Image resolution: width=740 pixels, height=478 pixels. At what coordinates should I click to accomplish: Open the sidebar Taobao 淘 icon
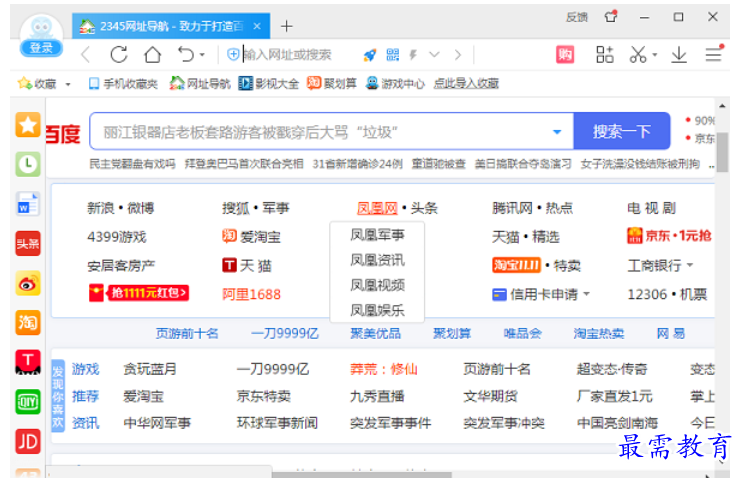pyautogui.click(x=28, y=323)
